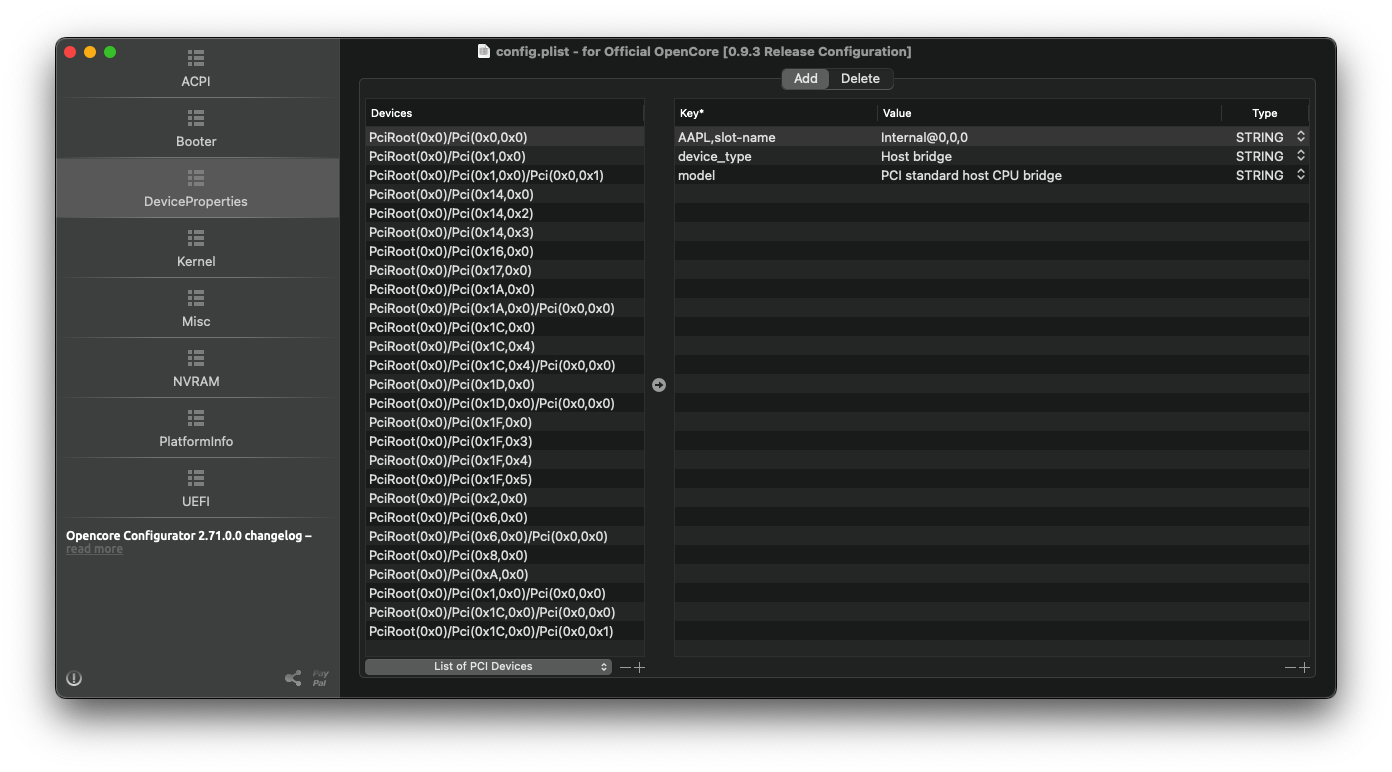Sort by the Value column header
1392x772 pixels.
coord(1049,113)
